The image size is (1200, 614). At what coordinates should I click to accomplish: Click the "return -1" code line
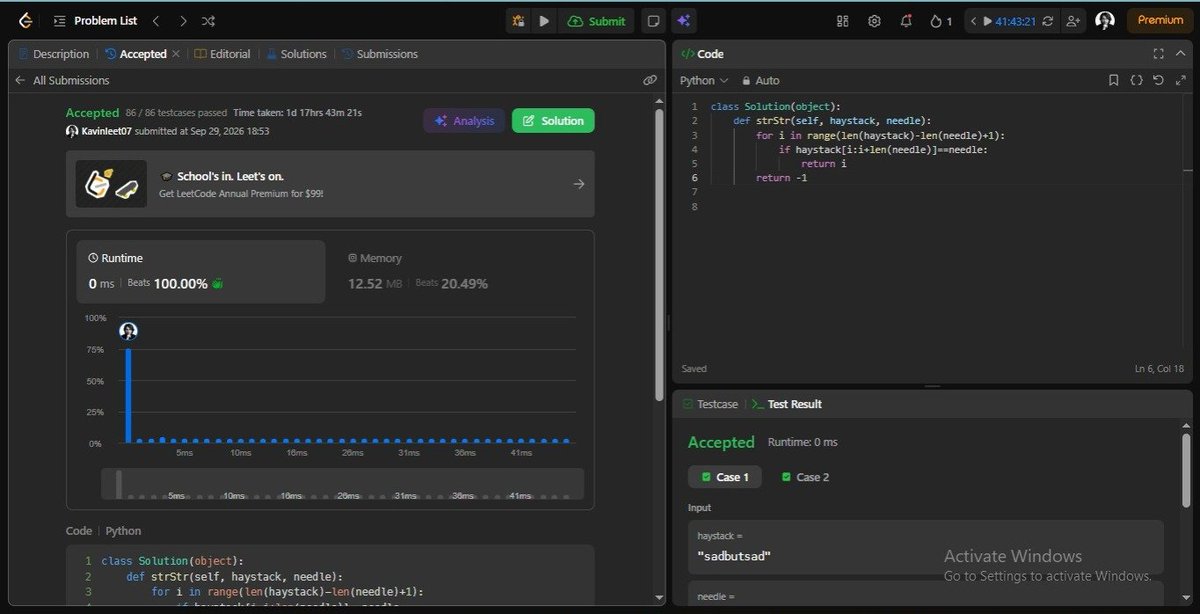coord(781,178)
